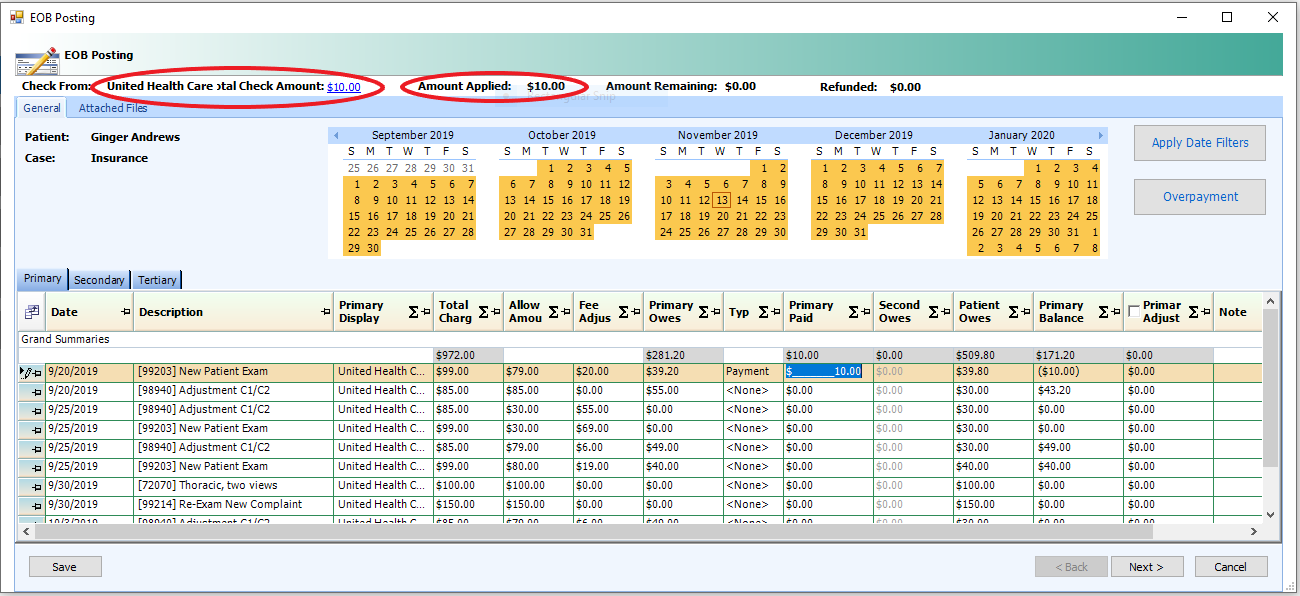Click the grid scrollbar up arrow

pos(1271,300)
